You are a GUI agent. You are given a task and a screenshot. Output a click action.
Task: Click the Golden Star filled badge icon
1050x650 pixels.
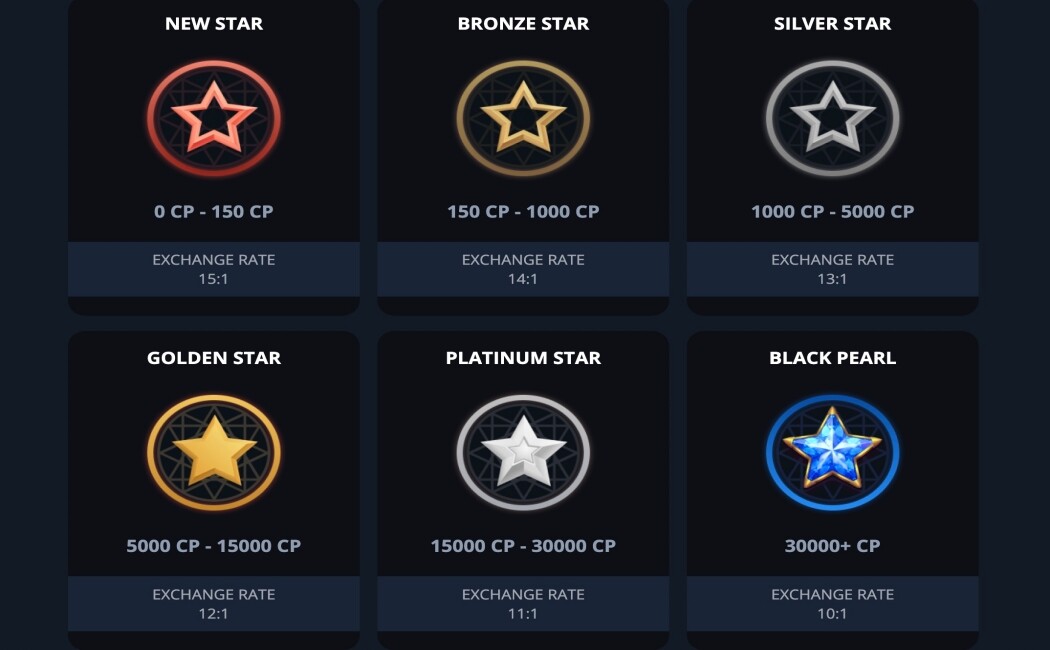[x=213, y=452]
